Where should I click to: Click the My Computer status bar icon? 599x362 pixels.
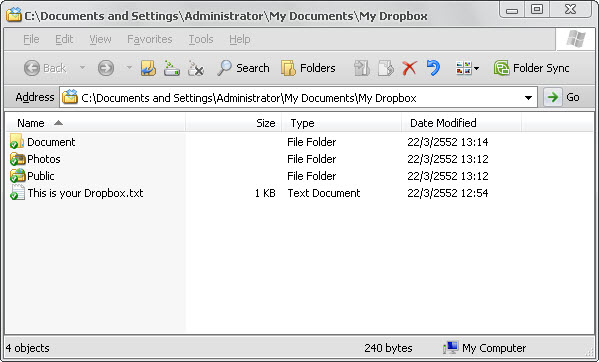click(451, 347)
